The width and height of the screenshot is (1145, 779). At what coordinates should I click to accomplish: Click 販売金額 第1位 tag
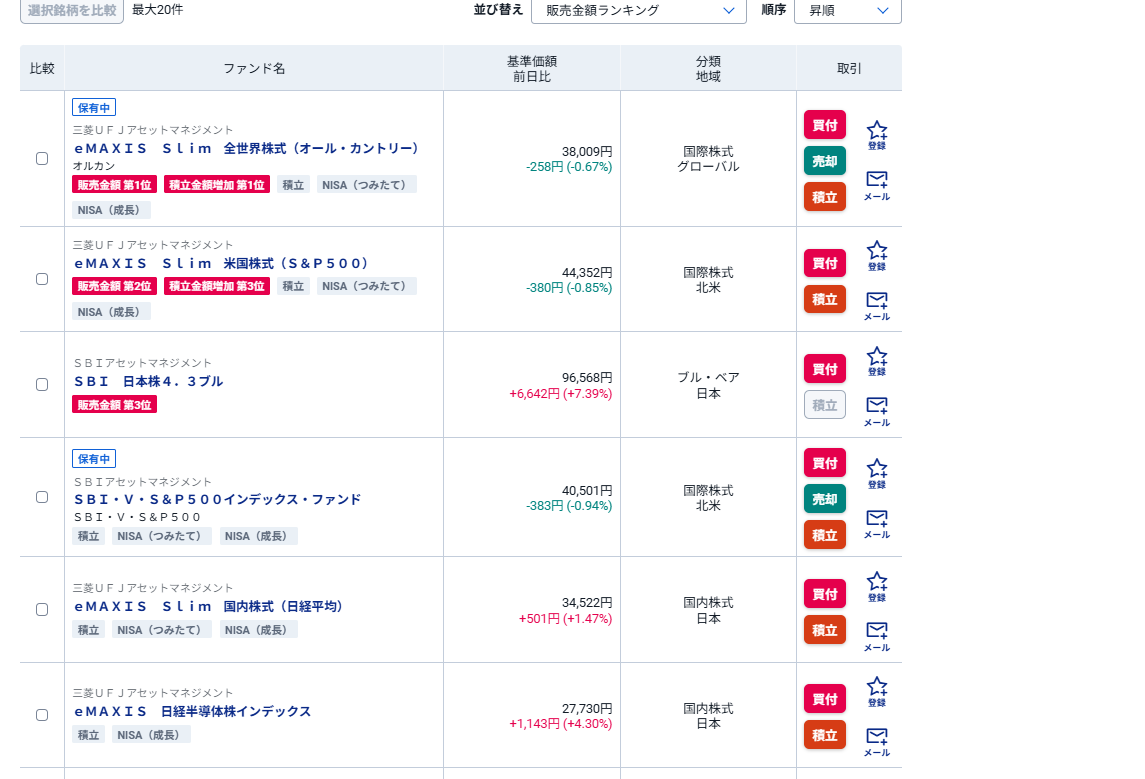pyautogui.click(x=114, y=185)
